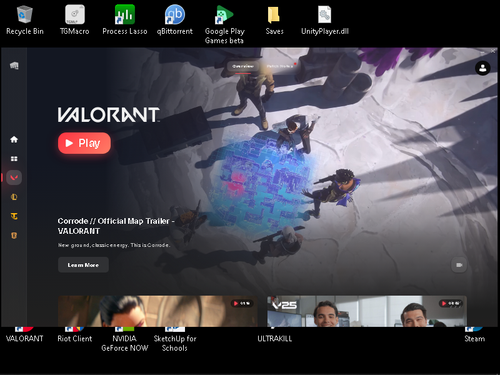The width and height of the screenshot is (500, 375).
Task: Switch to the Patch Notes tab
Action: coord(280,66)
